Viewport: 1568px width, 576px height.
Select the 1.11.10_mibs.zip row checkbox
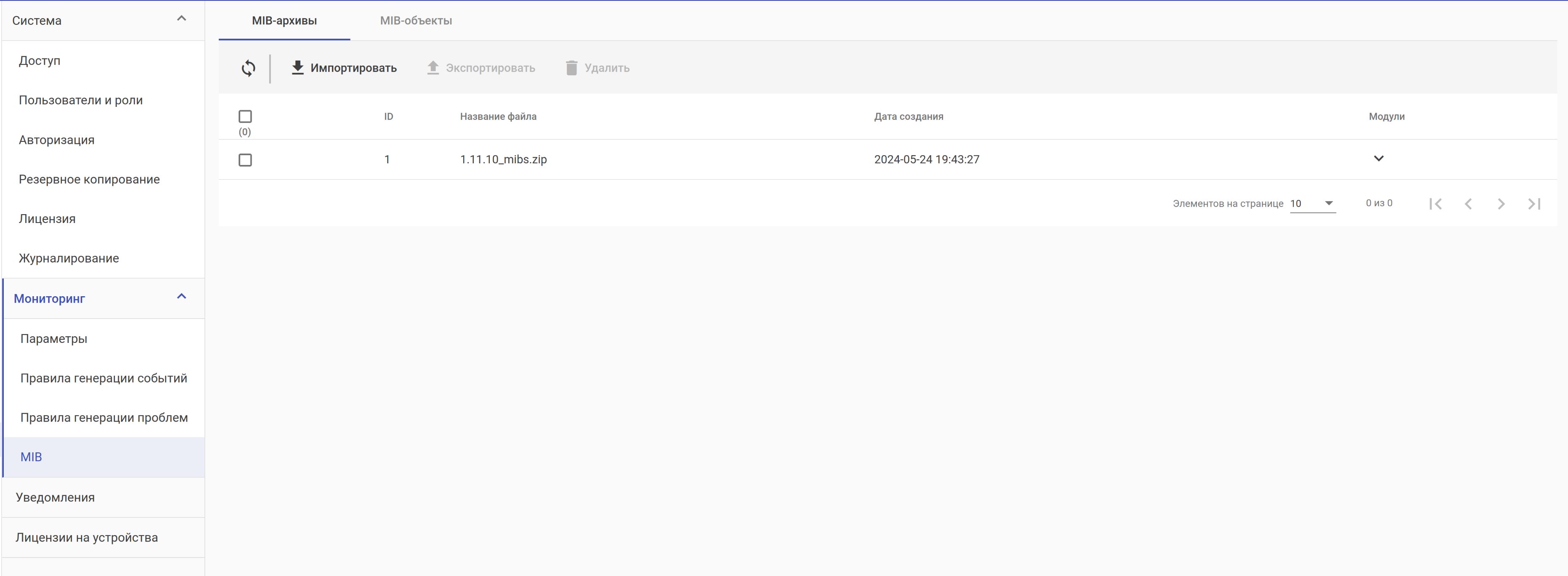click(x=245, y=159)
